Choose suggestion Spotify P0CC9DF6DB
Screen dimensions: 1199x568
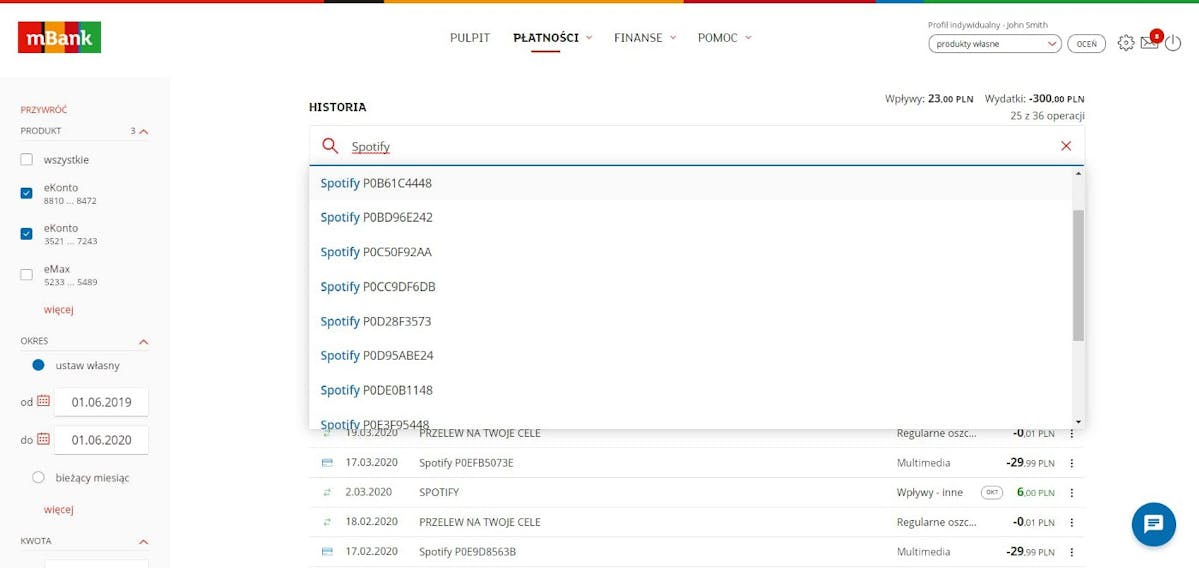pos(690,287)
